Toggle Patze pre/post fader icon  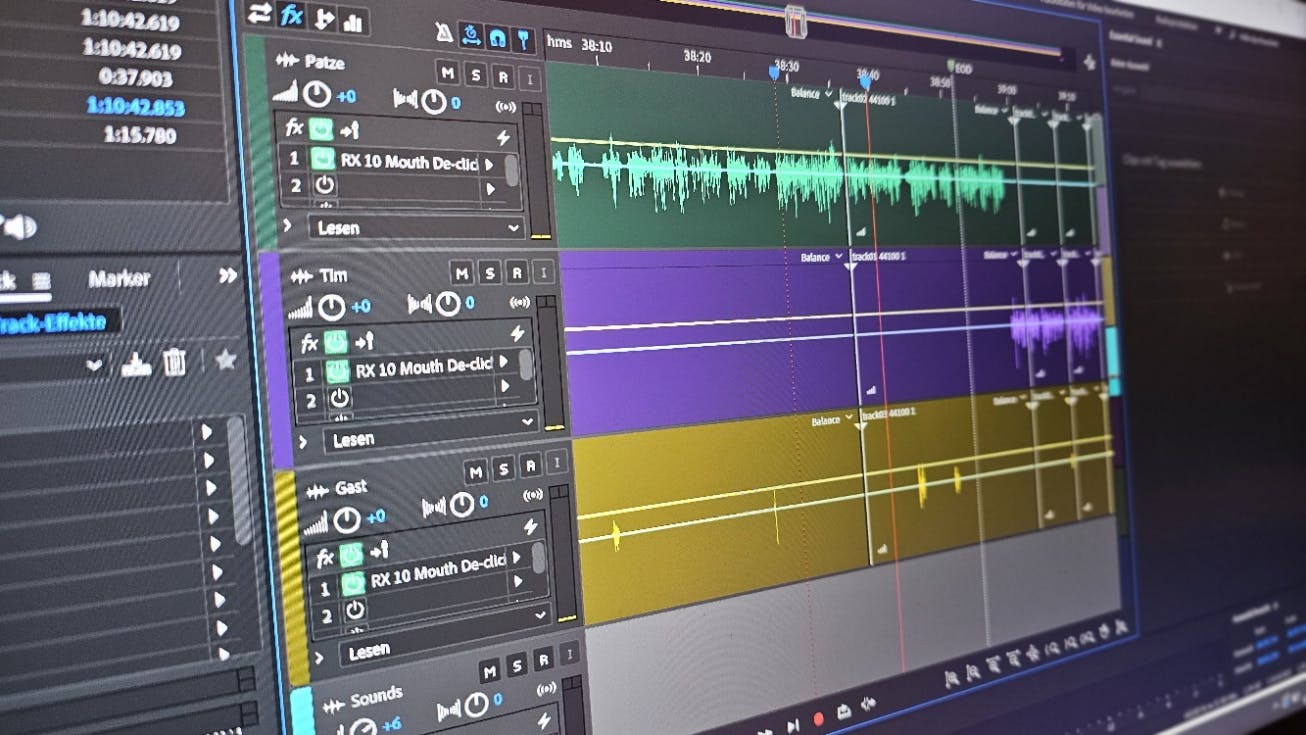349,131
